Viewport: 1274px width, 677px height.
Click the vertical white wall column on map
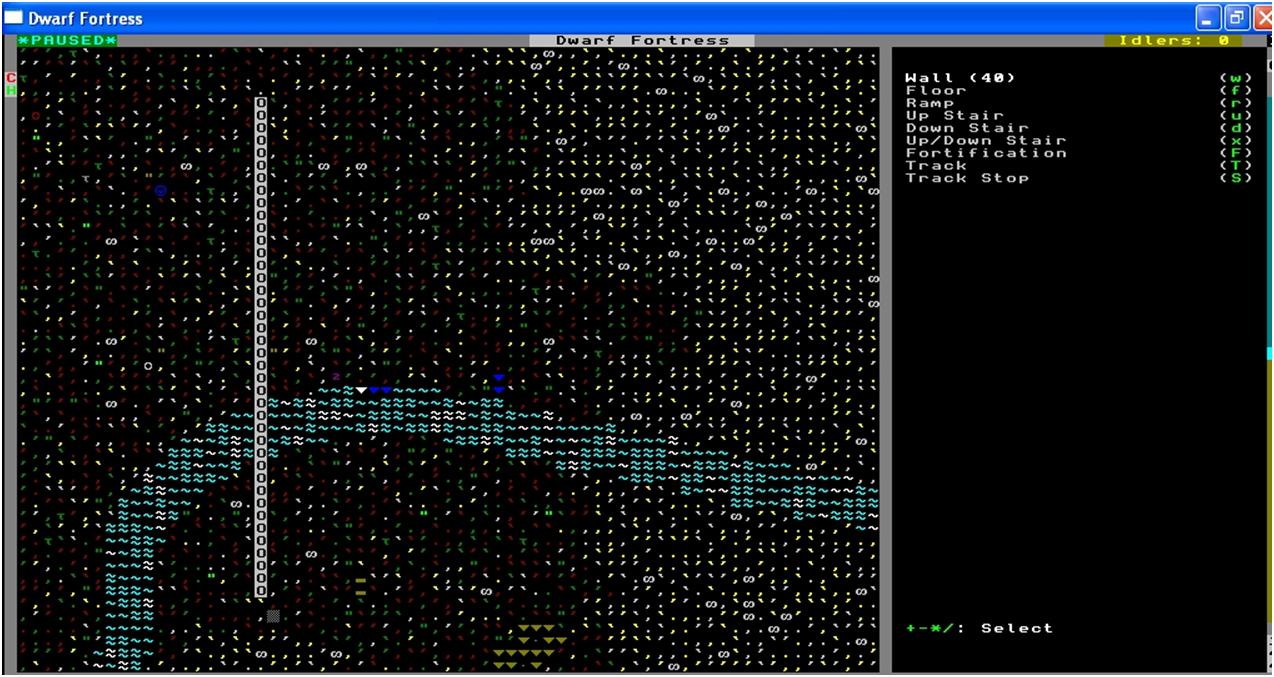[261, 347]
